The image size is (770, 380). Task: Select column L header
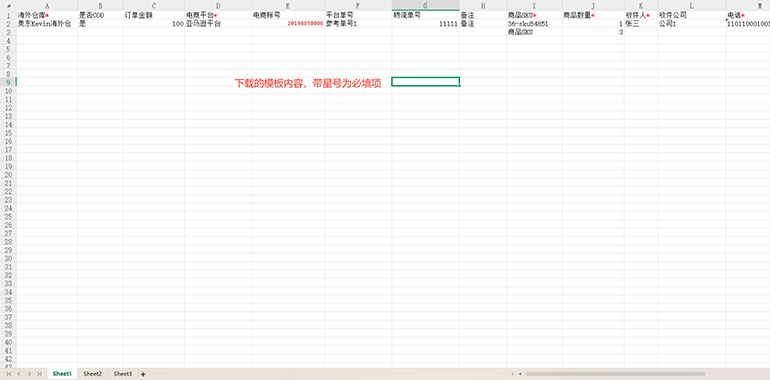(692, 6)
